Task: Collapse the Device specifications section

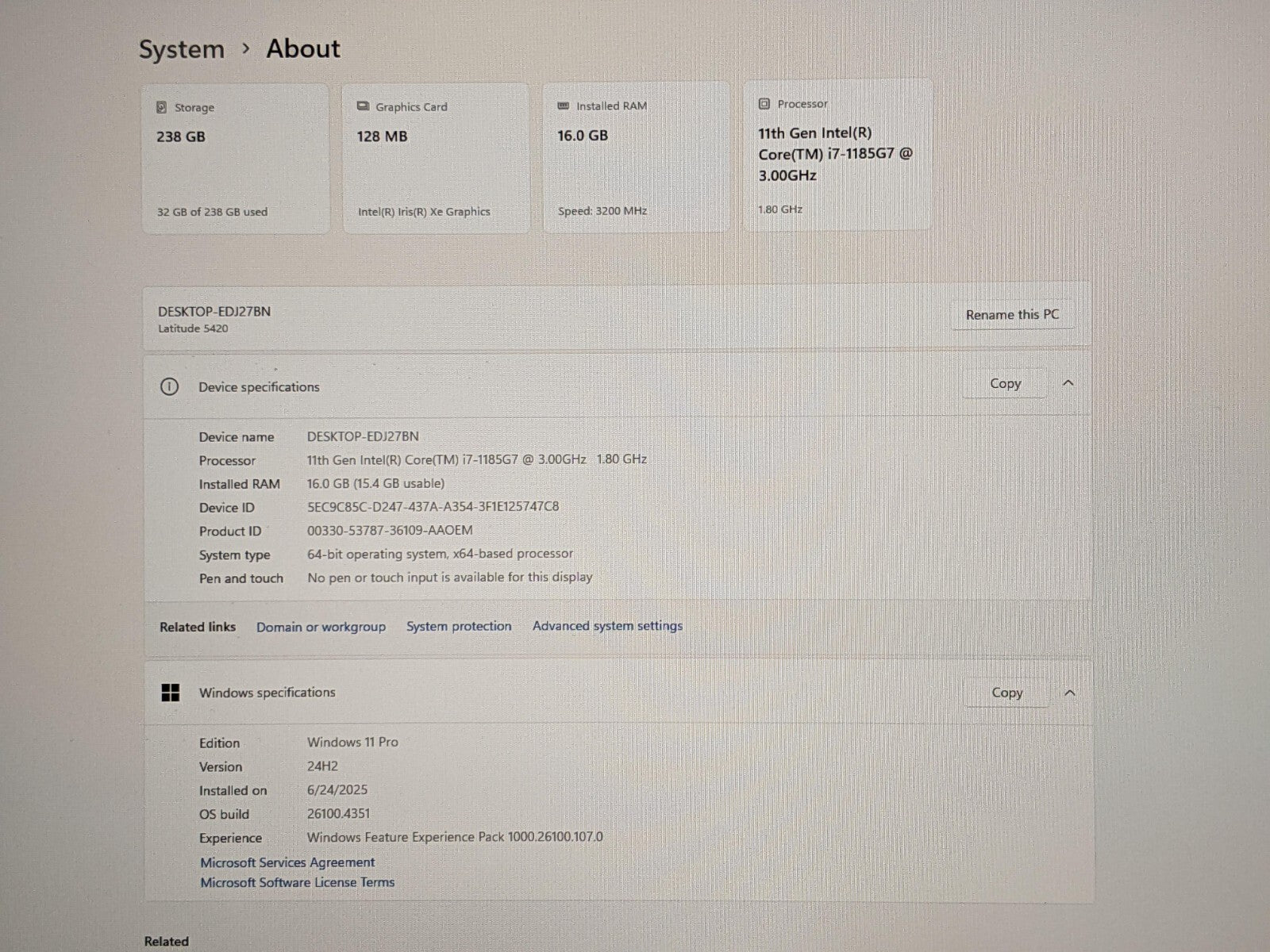Action: point(1068,383)
